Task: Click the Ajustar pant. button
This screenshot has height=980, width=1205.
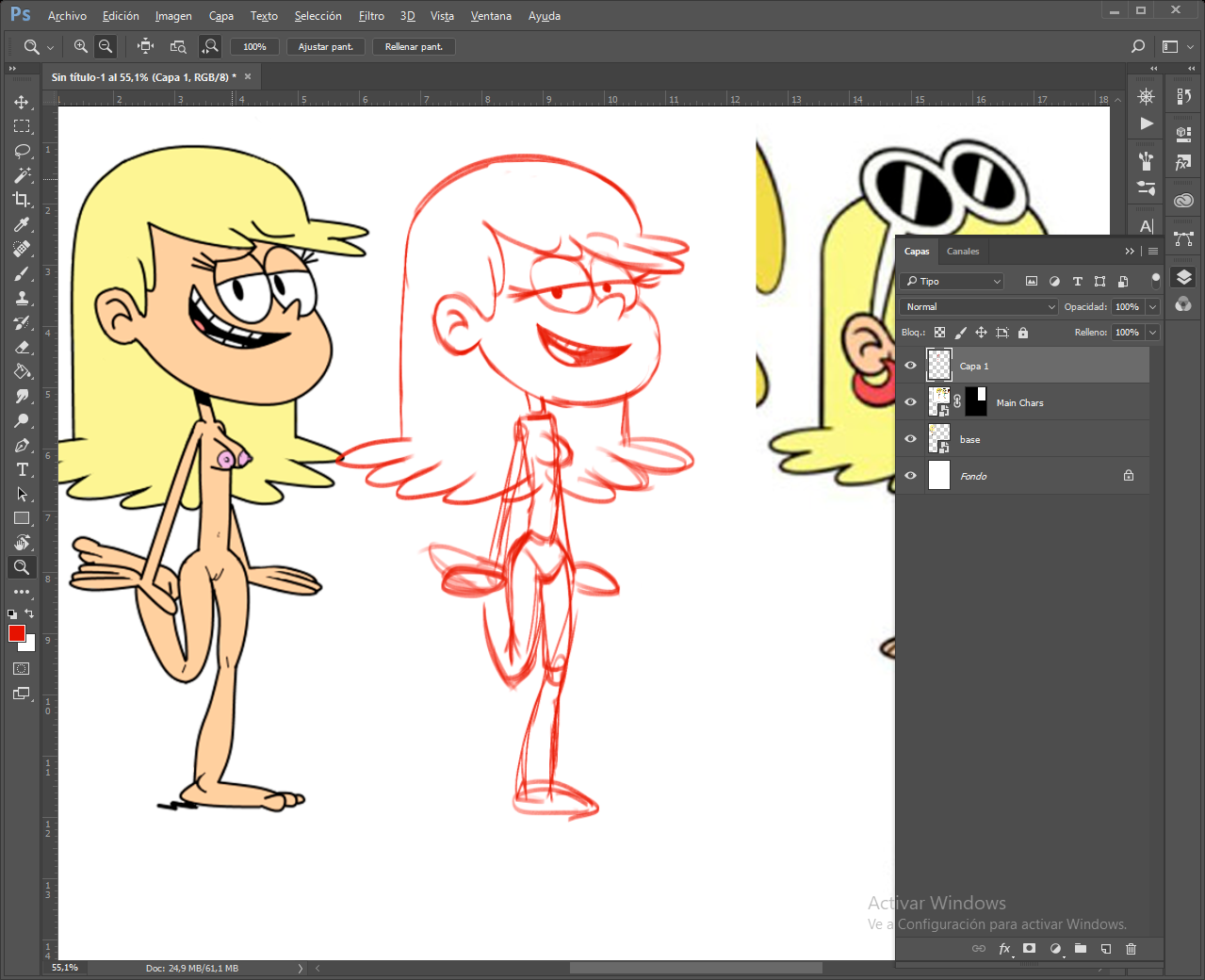Action: [x=326, y=46]
